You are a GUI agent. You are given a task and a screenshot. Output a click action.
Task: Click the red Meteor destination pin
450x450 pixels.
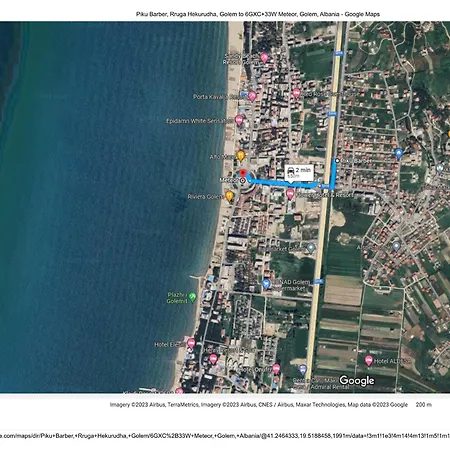point(243,174)
